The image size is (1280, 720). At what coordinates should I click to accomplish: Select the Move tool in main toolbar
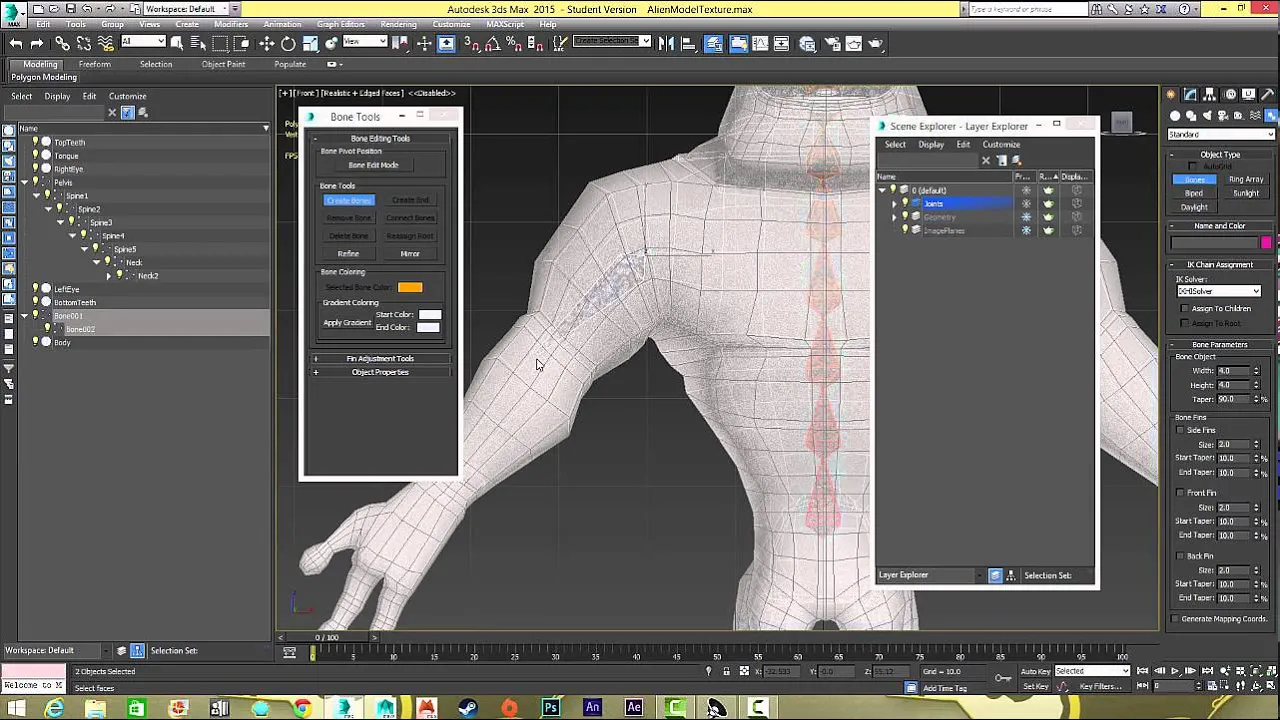(x=266, y=43)
